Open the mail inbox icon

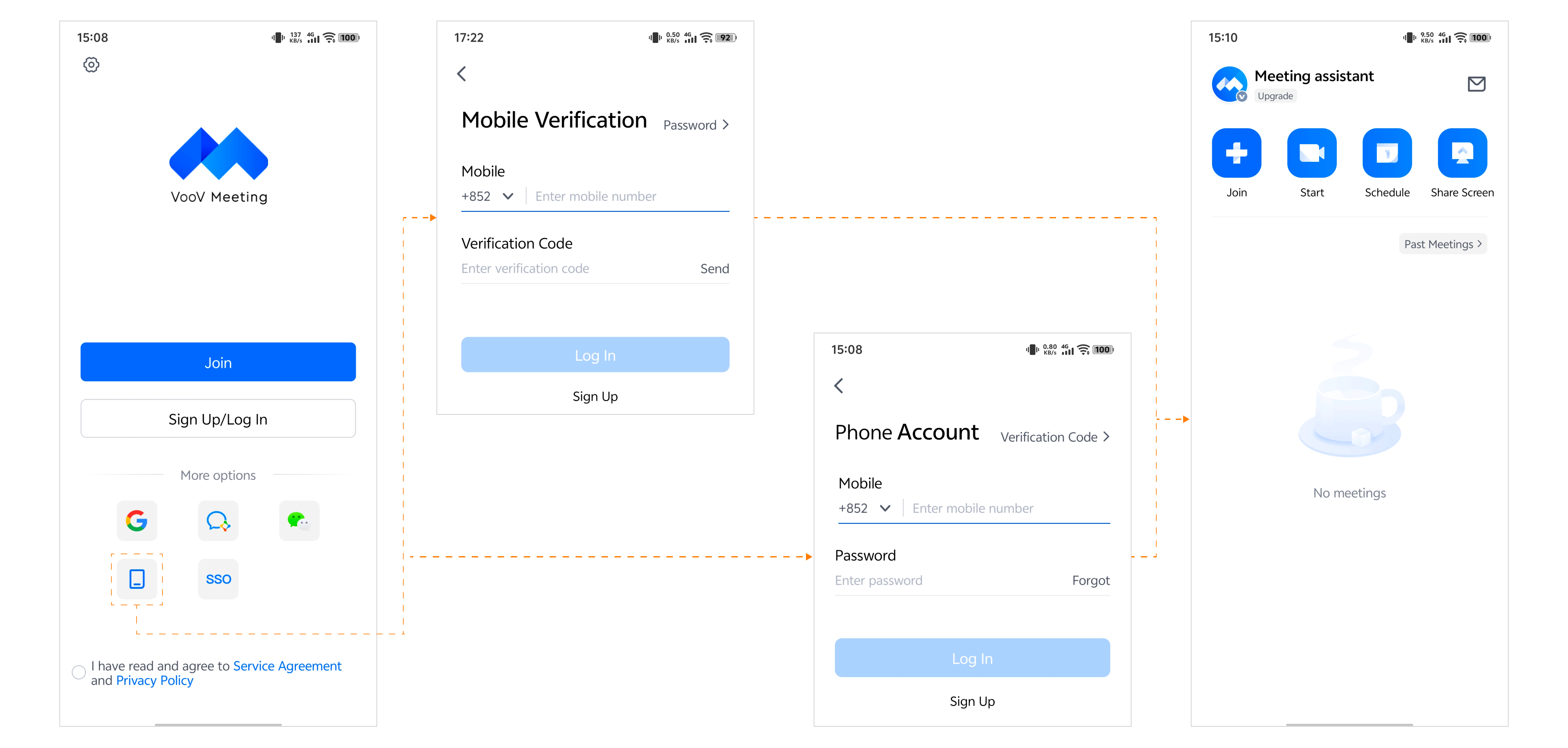(1476, 84)
